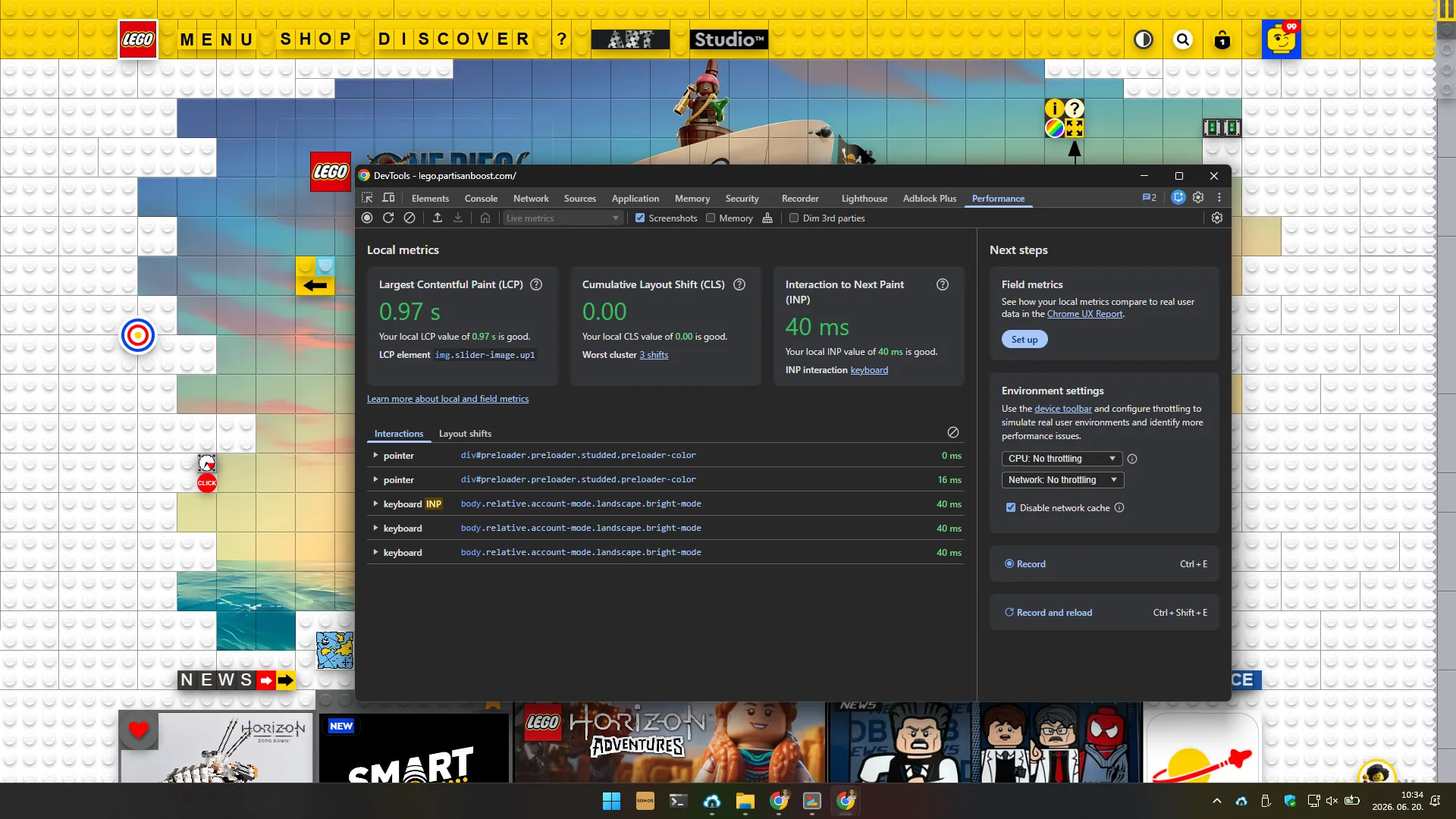Open the DevTools three-dot customize menu
This screenshot has width=1456, height=819.
1219,198
